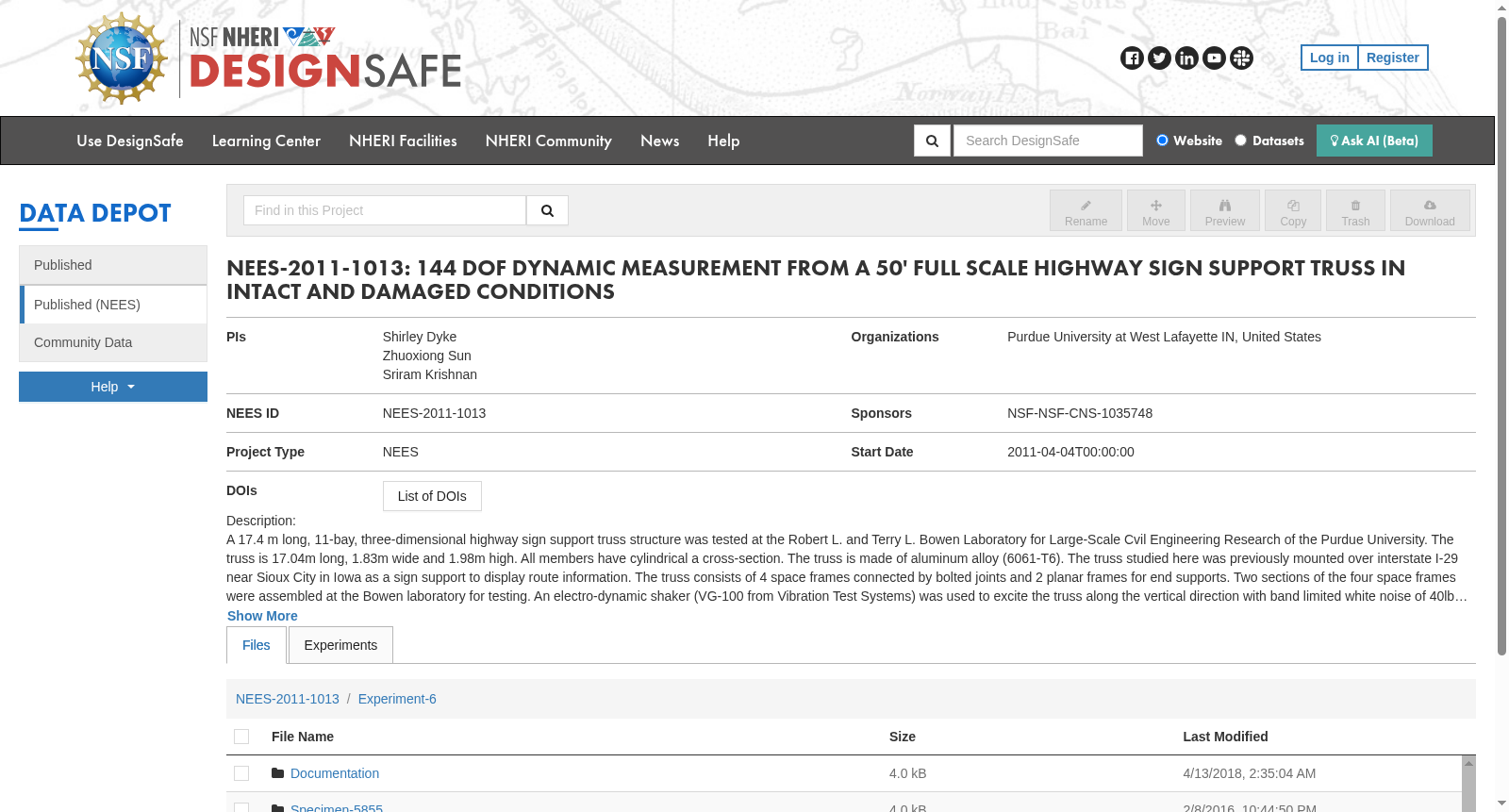The height and width of the screenshot is (812, 1509).
Task: Open the NHERI Facilities menu
Action: tap(403, 141)
